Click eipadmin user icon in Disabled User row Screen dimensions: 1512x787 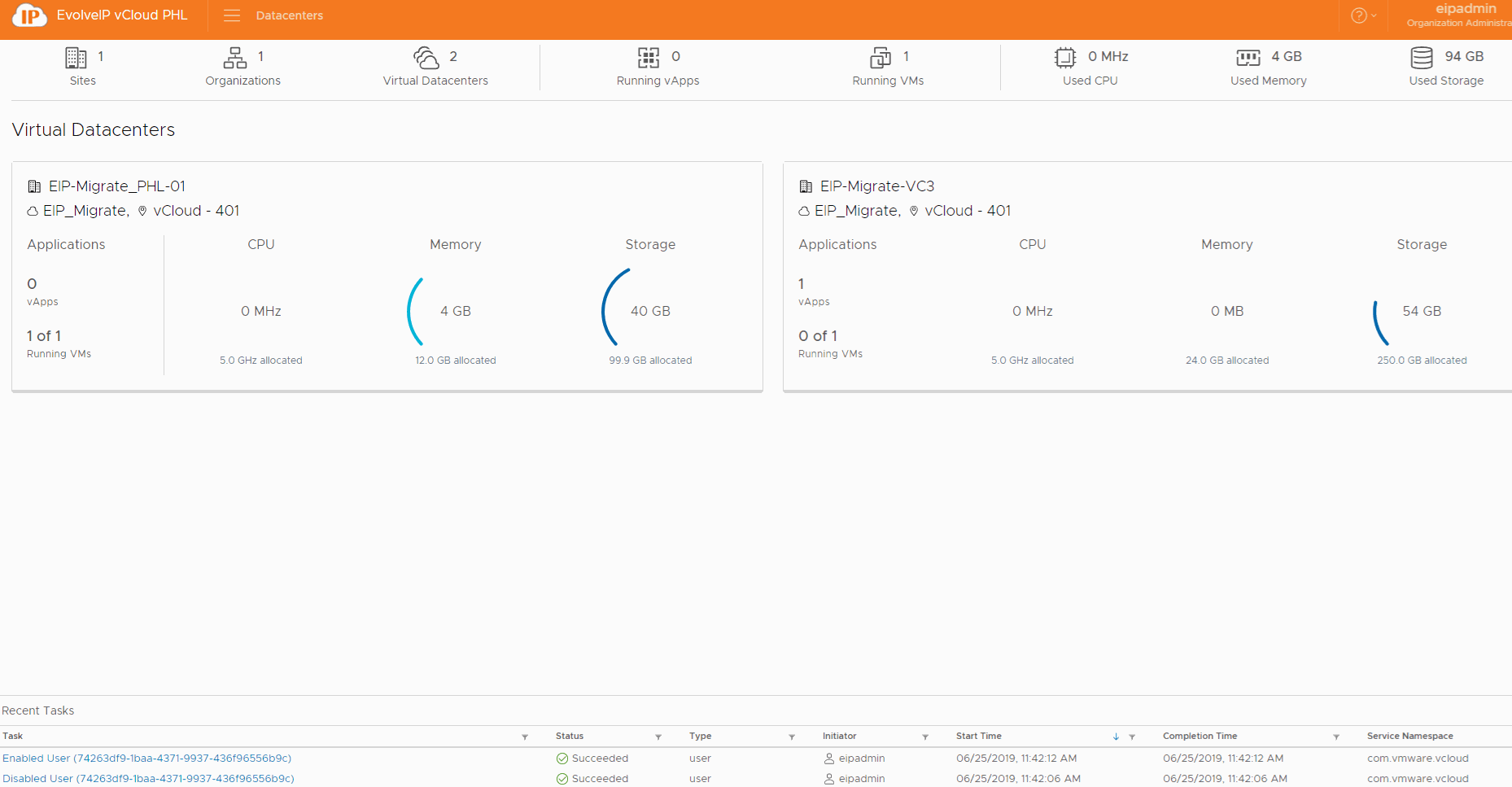pos(829,779)
